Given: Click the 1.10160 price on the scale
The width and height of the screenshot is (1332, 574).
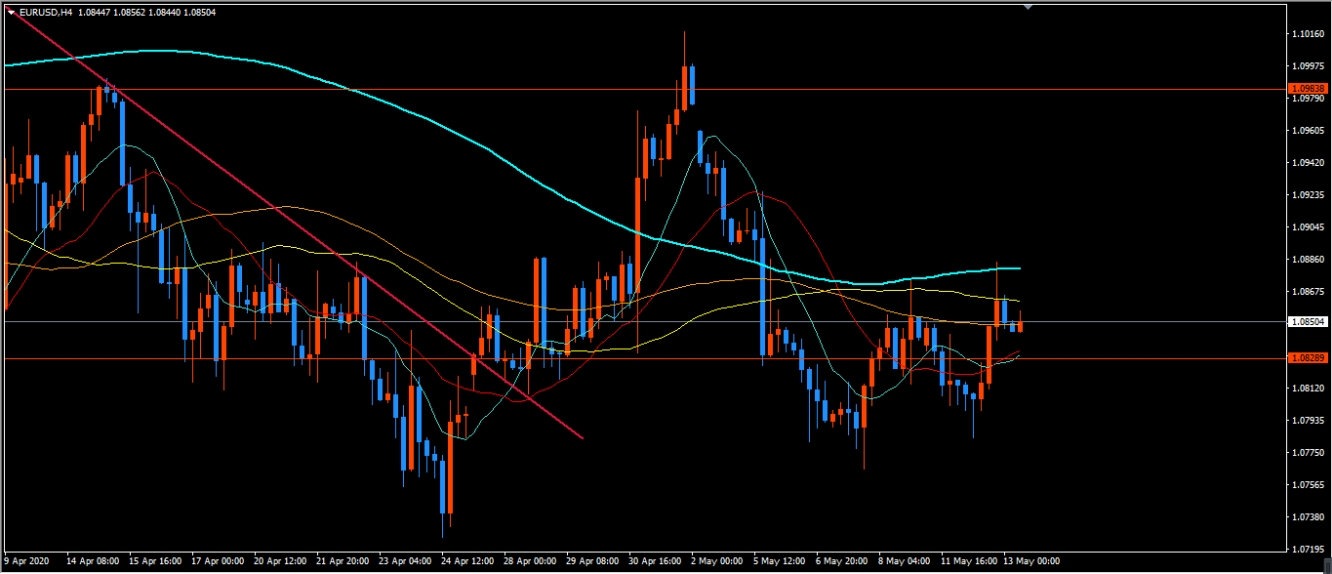Looking at the screenshot, I should pos(1306,34).
